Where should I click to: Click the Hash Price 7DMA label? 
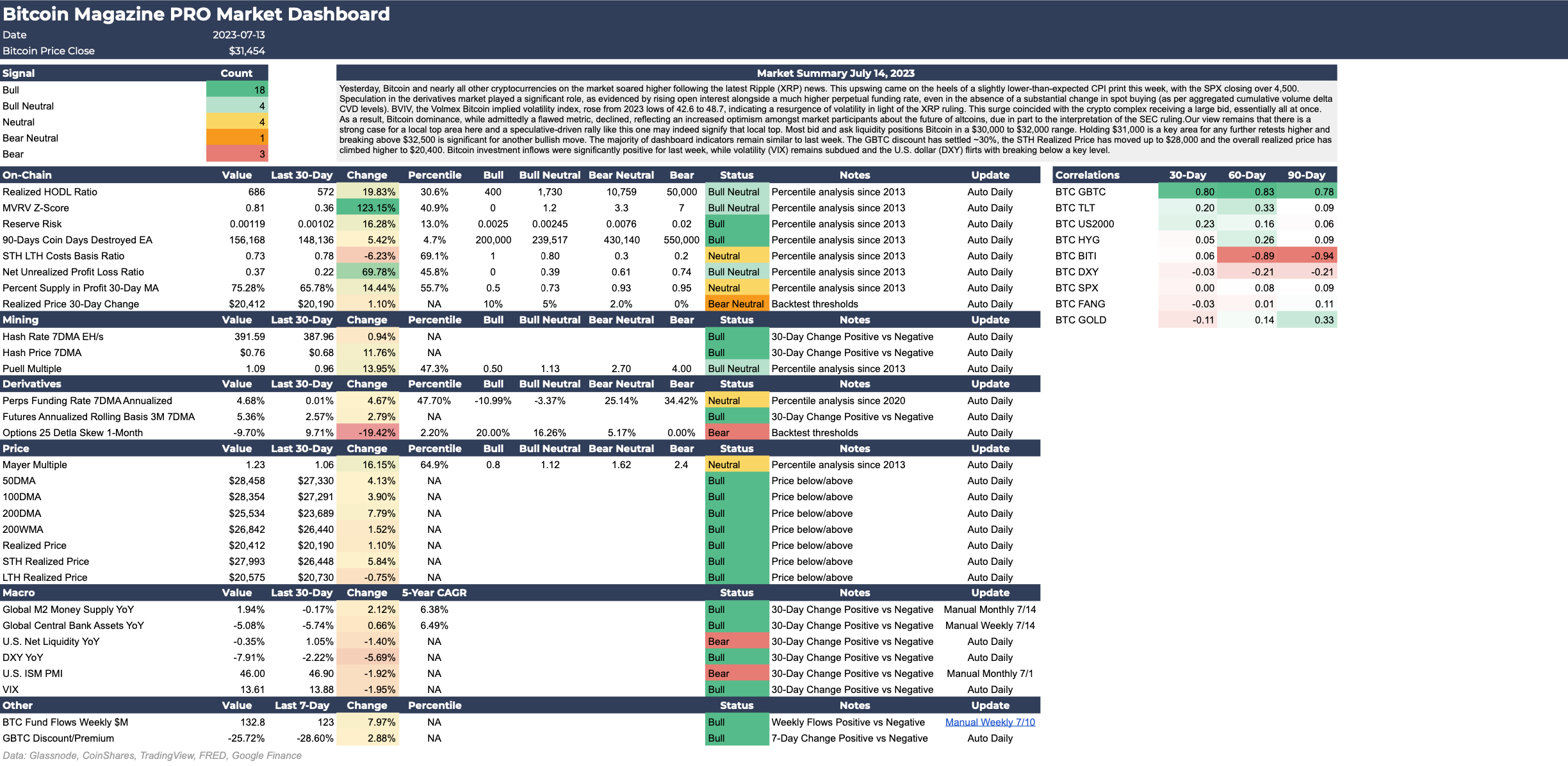(42, 352)
